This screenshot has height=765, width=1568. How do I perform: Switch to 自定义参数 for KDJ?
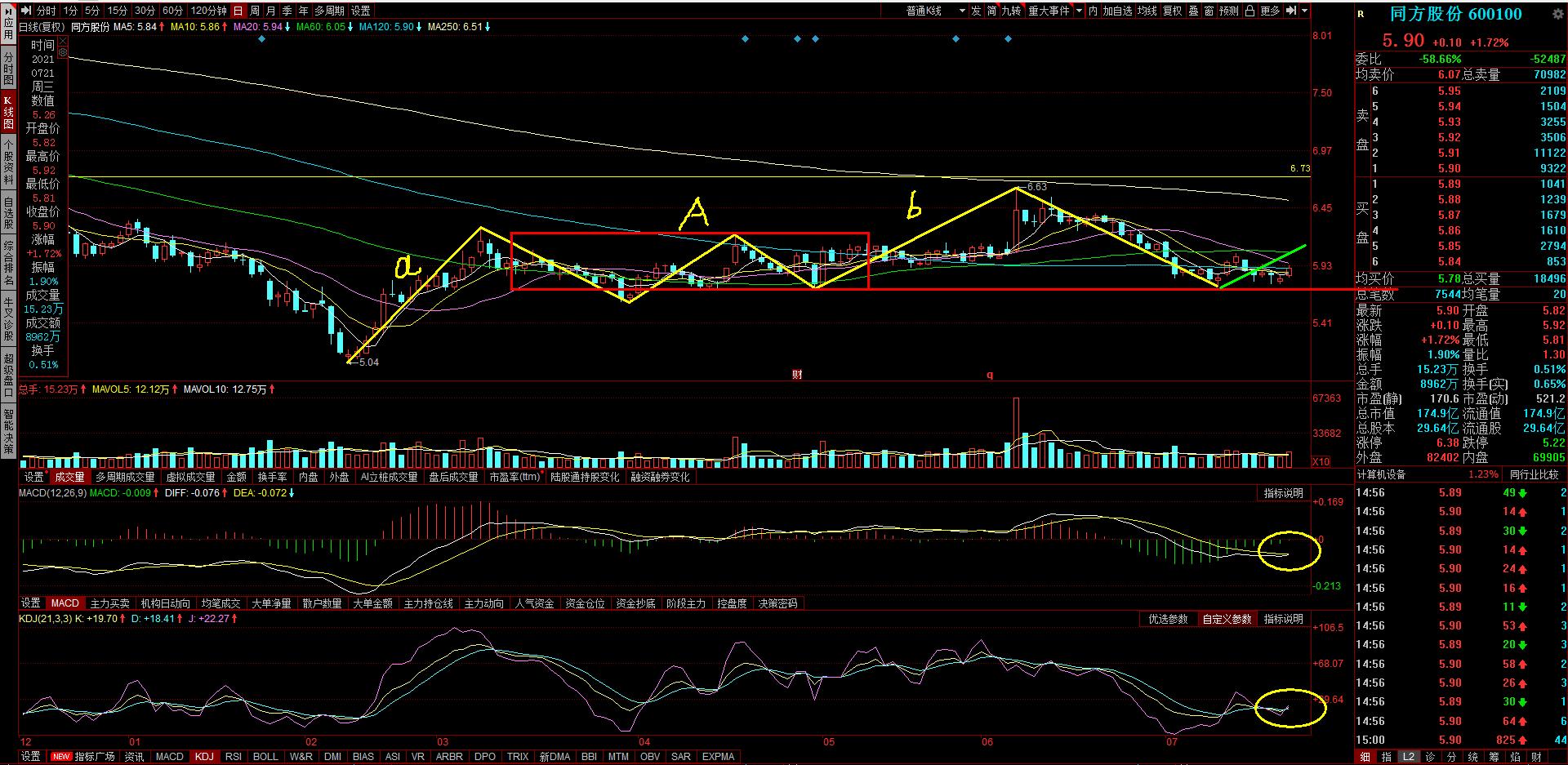1226,620
